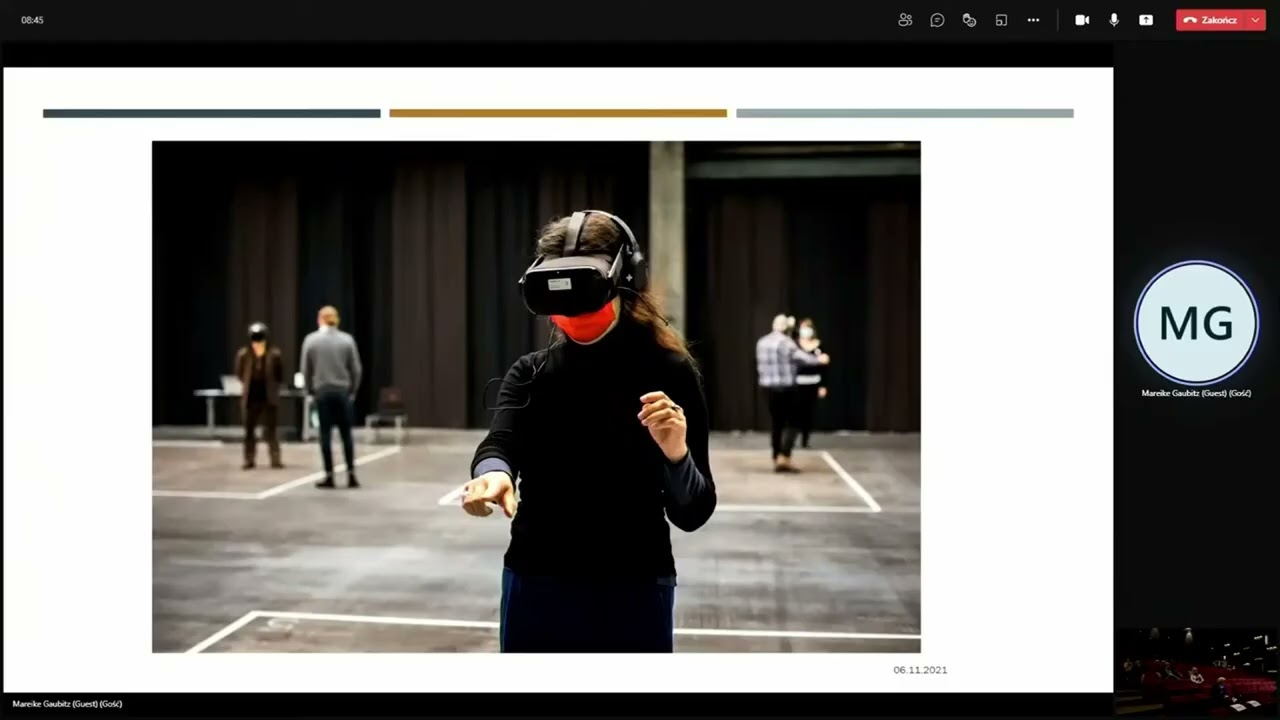Click the red Zakończ button

1210,20
